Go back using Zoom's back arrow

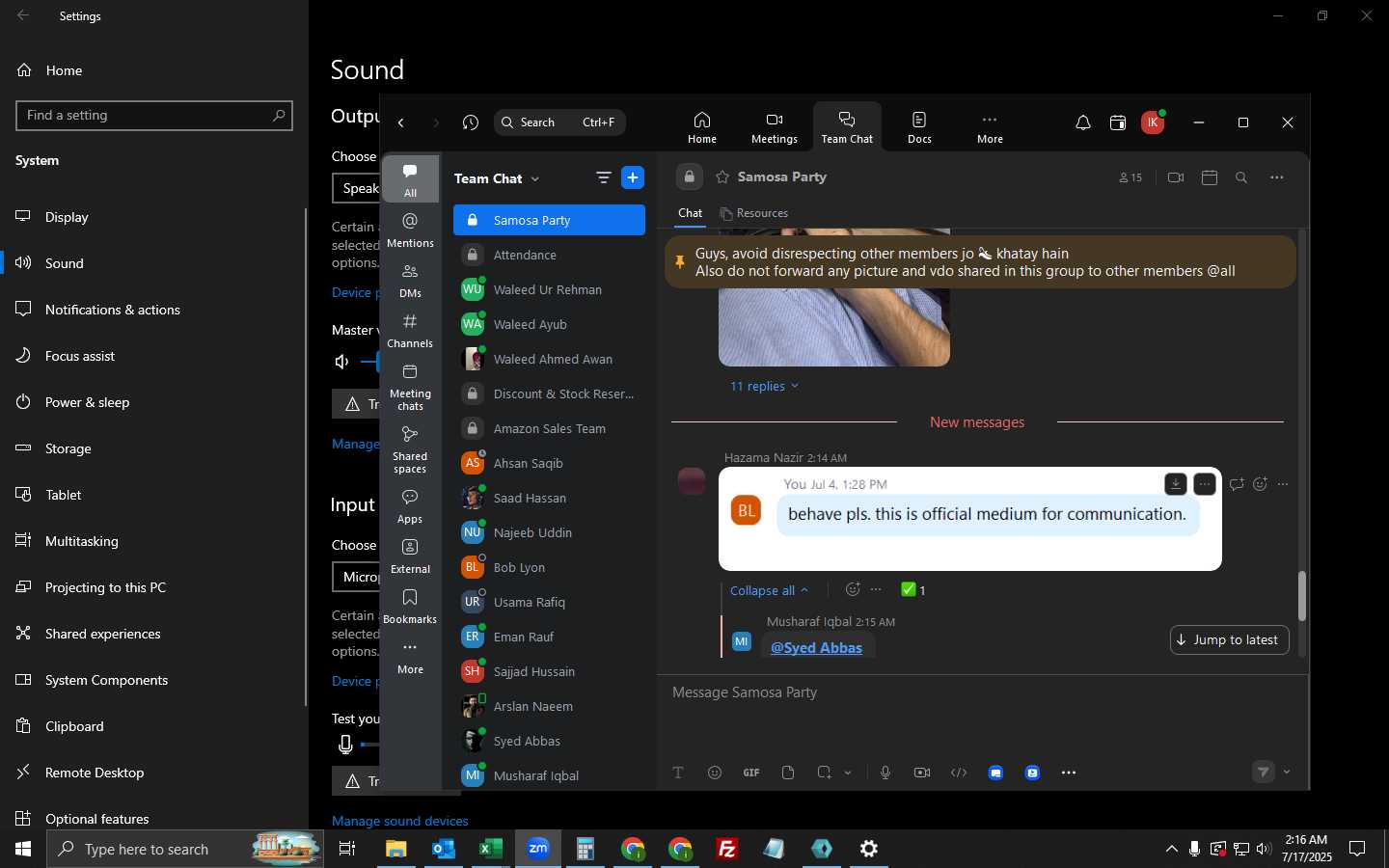401,122
